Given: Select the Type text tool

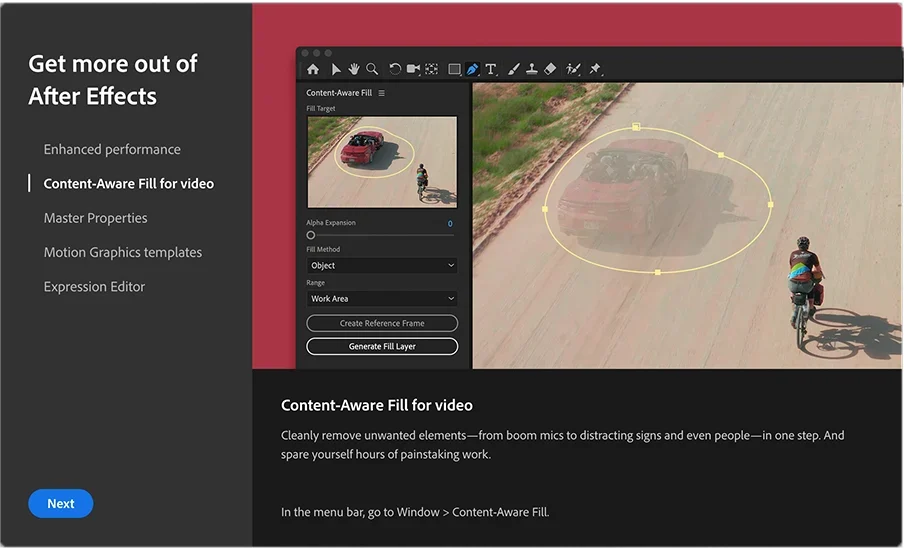Looking at the screenshot, I should tap(491, 69).
